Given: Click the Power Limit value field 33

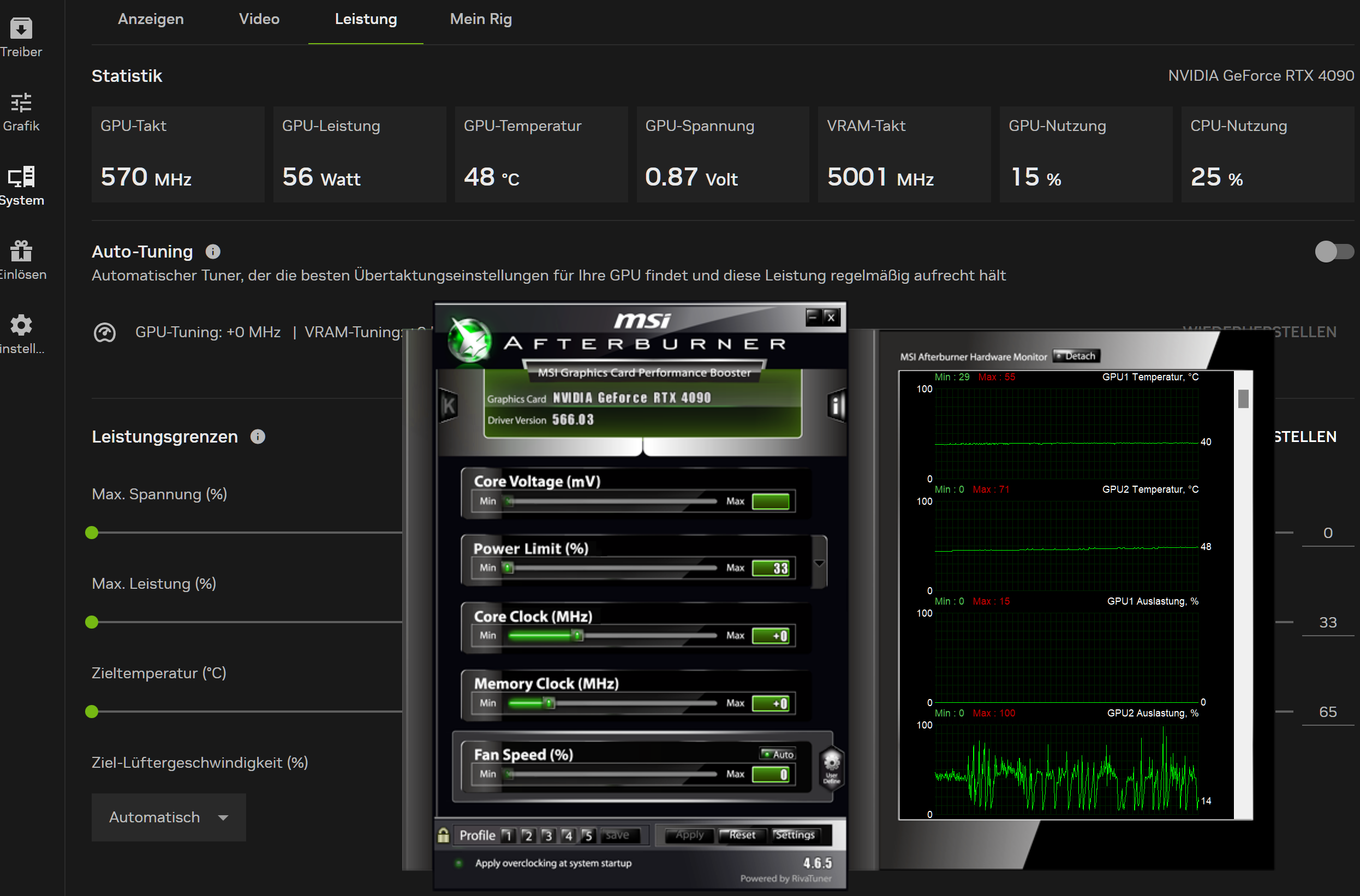Looking at the screenshot, I should pyautogui.click(x=771, y=568).
